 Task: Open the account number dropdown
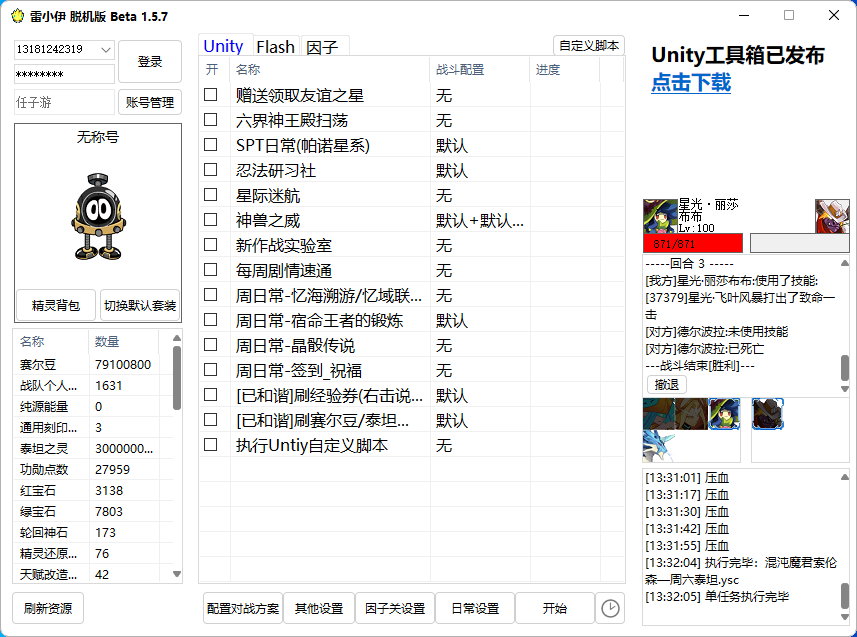click(x=105, y=48)
